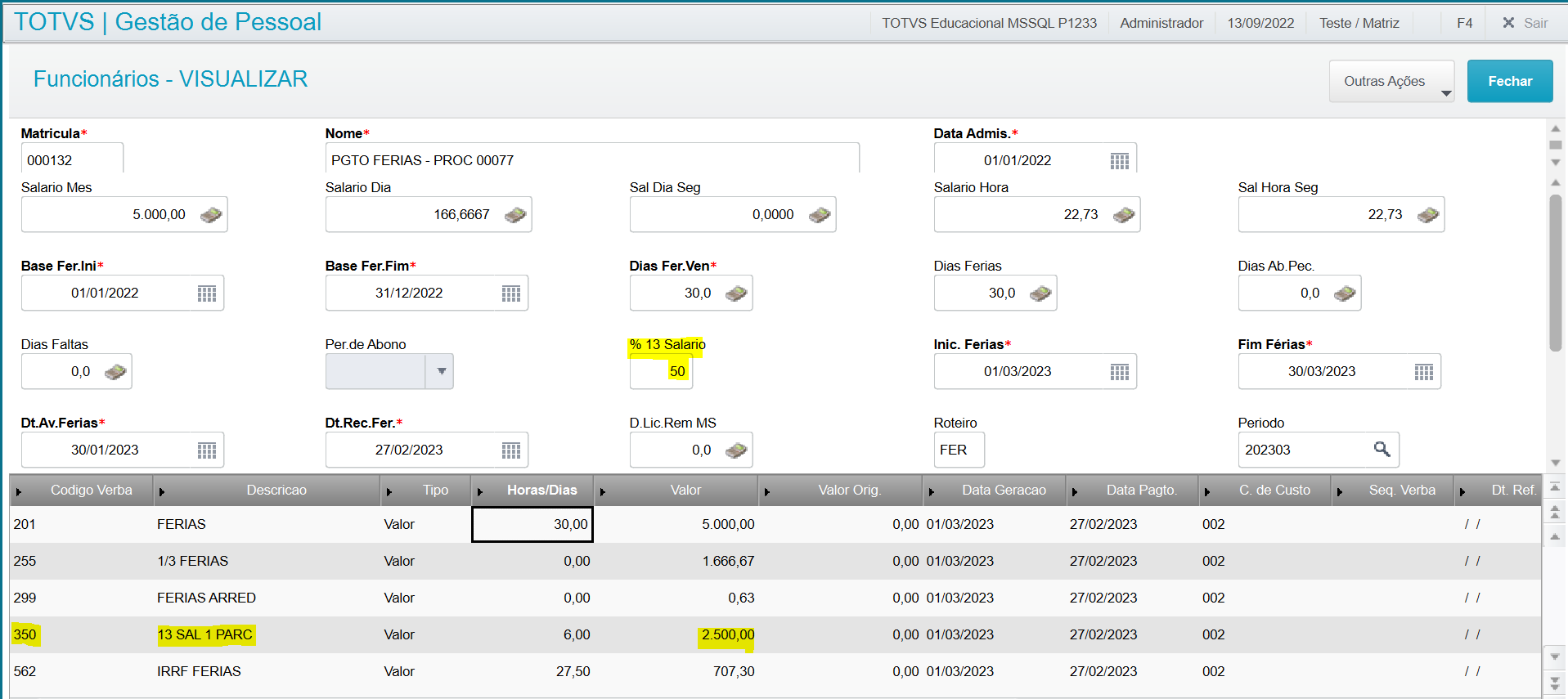Open calculator icon in Dias Fer.Ven field
Screen dimensions: 1568x699
point(736,293)
